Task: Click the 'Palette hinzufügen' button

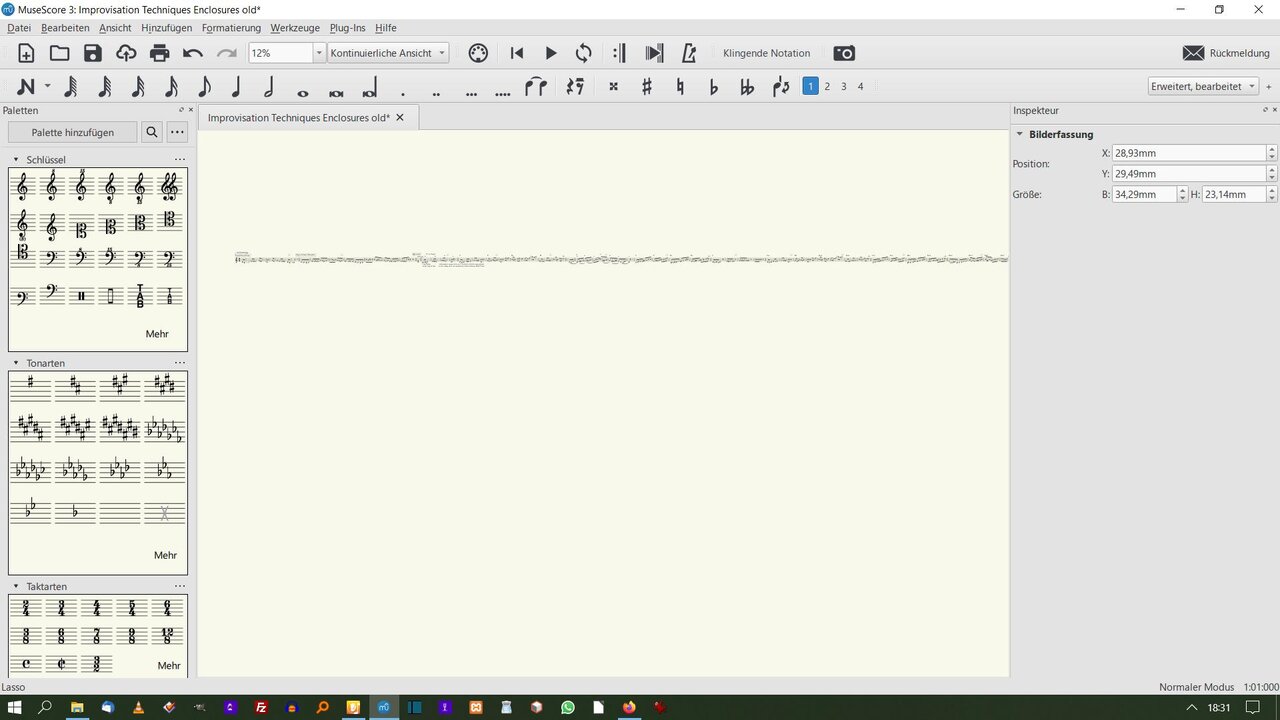Action: (x=72, y=132)
